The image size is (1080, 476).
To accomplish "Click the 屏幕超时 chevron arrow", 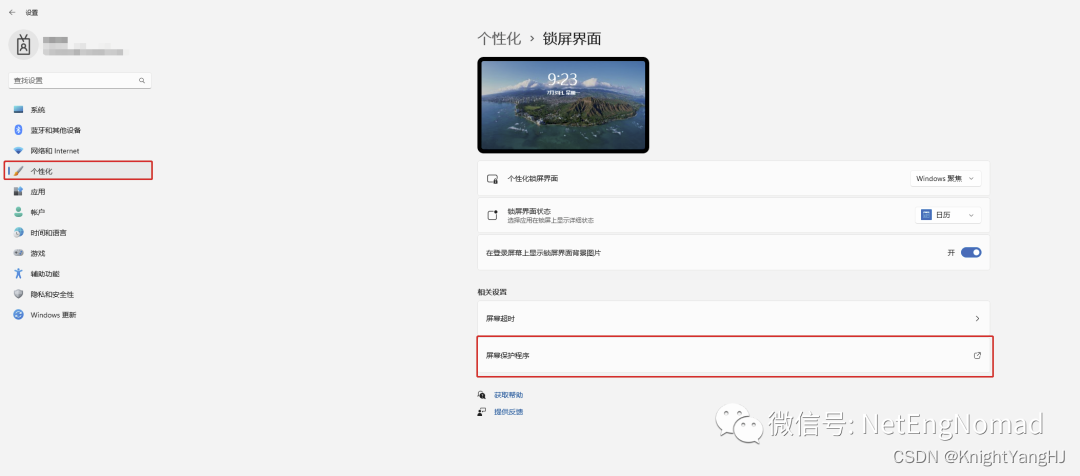I will tap(977, 319).
